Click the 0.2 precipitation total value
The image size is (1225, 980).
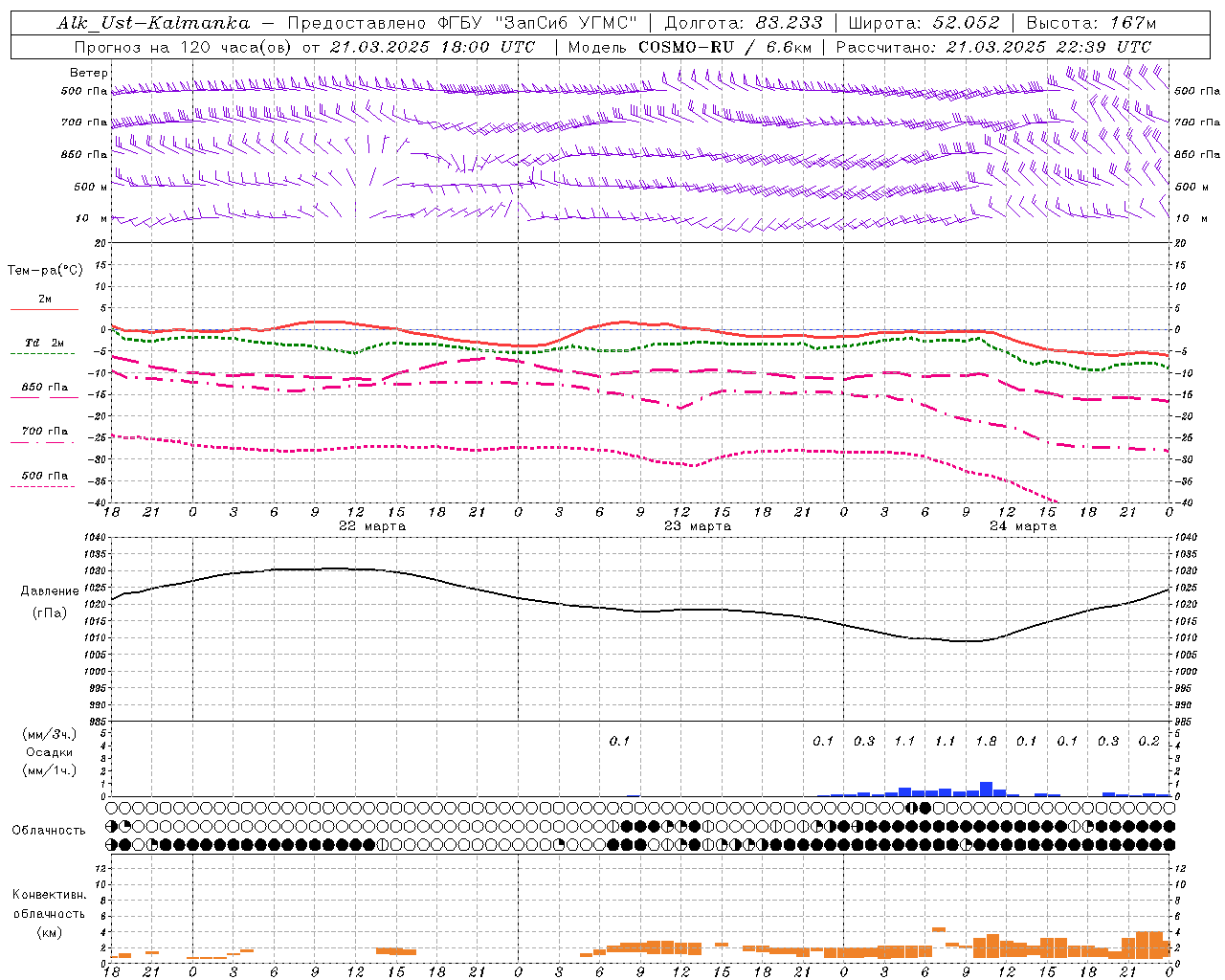point(1148,742)
